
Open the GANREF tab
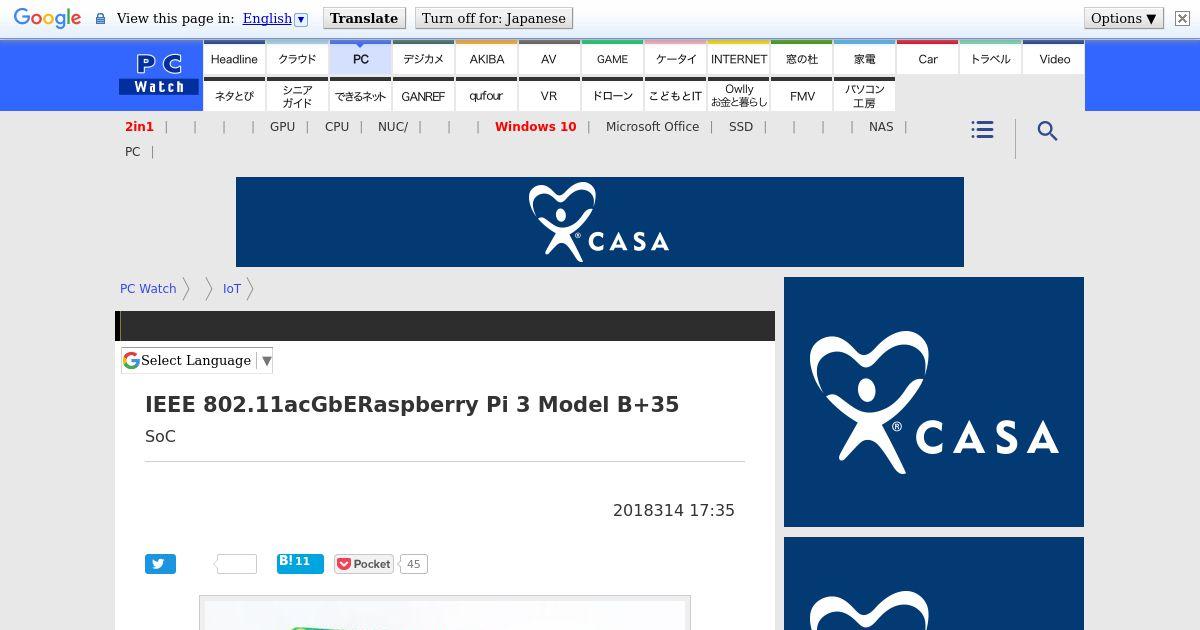click(x=423, y=96)
